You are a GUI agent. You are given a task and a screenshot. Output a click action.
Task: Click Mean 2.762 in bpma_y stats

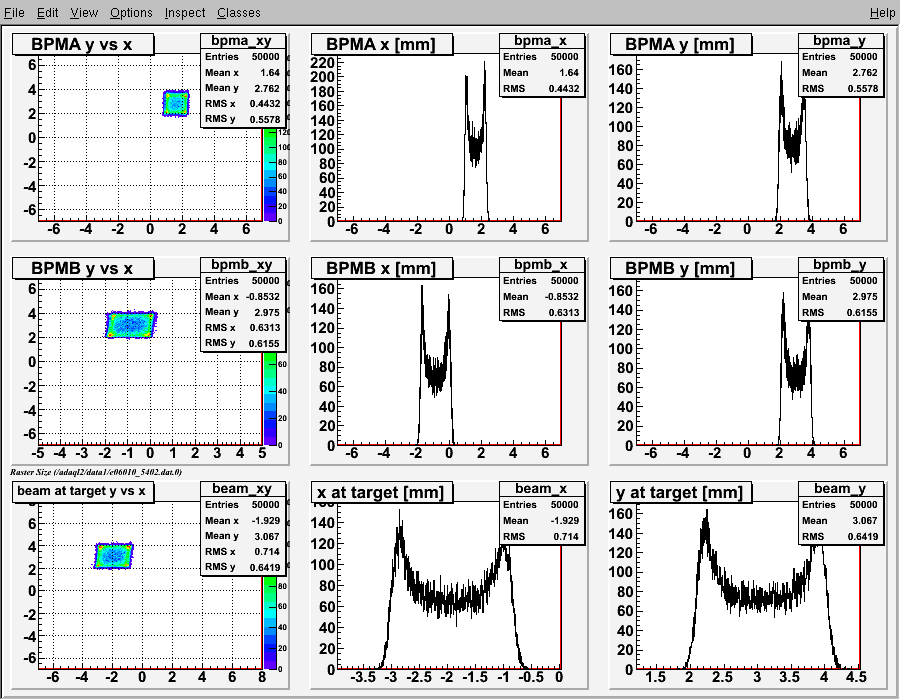coord(841,73)
